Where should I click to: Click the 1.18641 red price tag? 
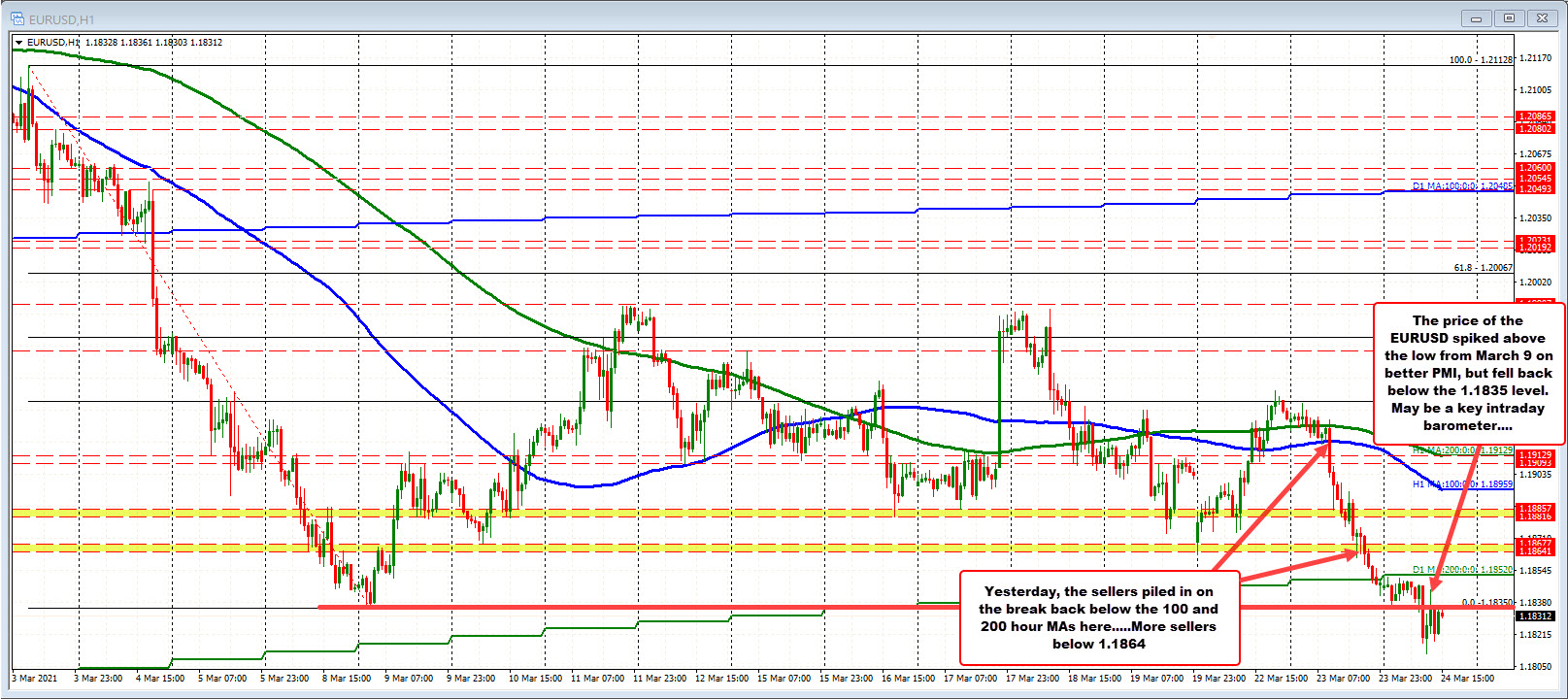point(1535,551)
